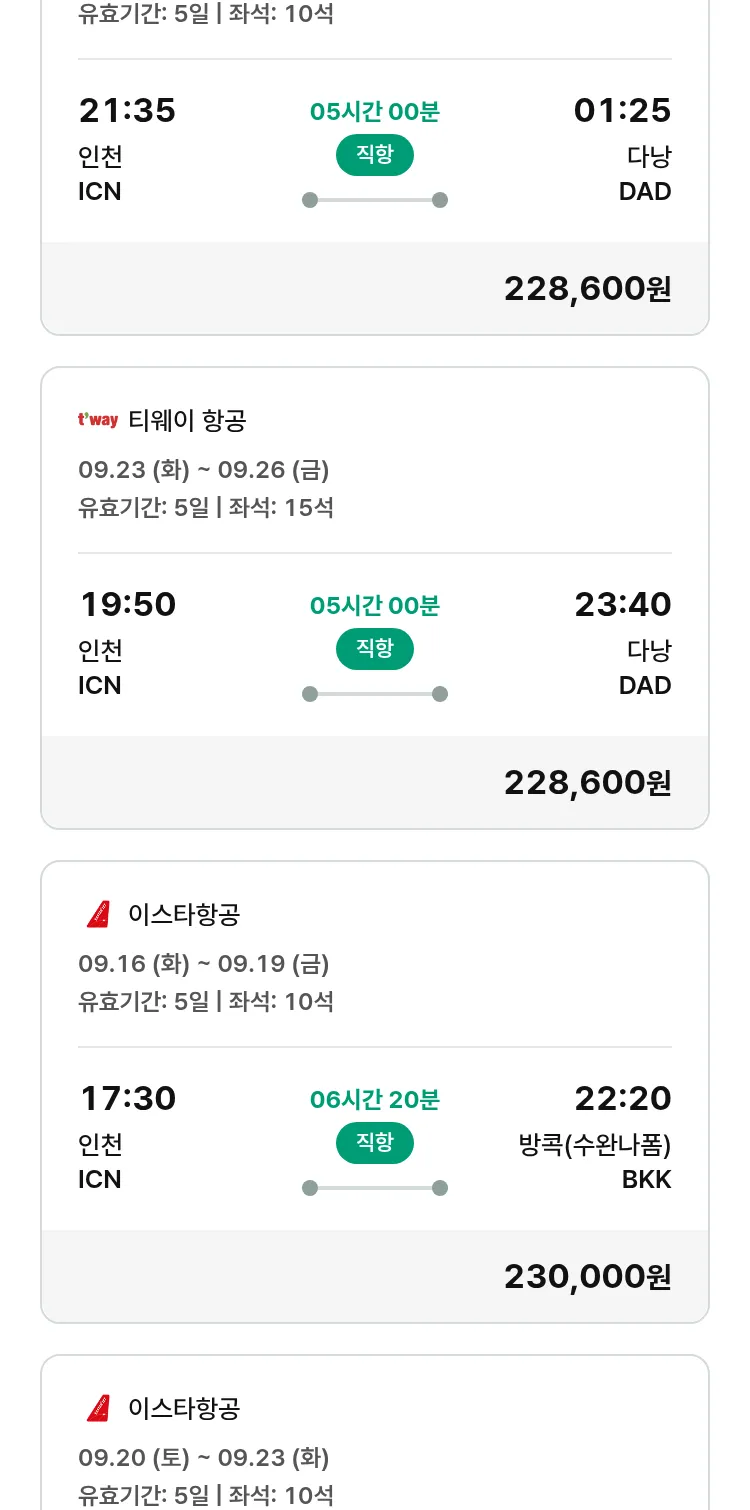The height and width of the screenshot is (1510, 750).
Task: Tap the 09.16 (화) ~ 09.19 (금) date range
Action: point(204,964)
